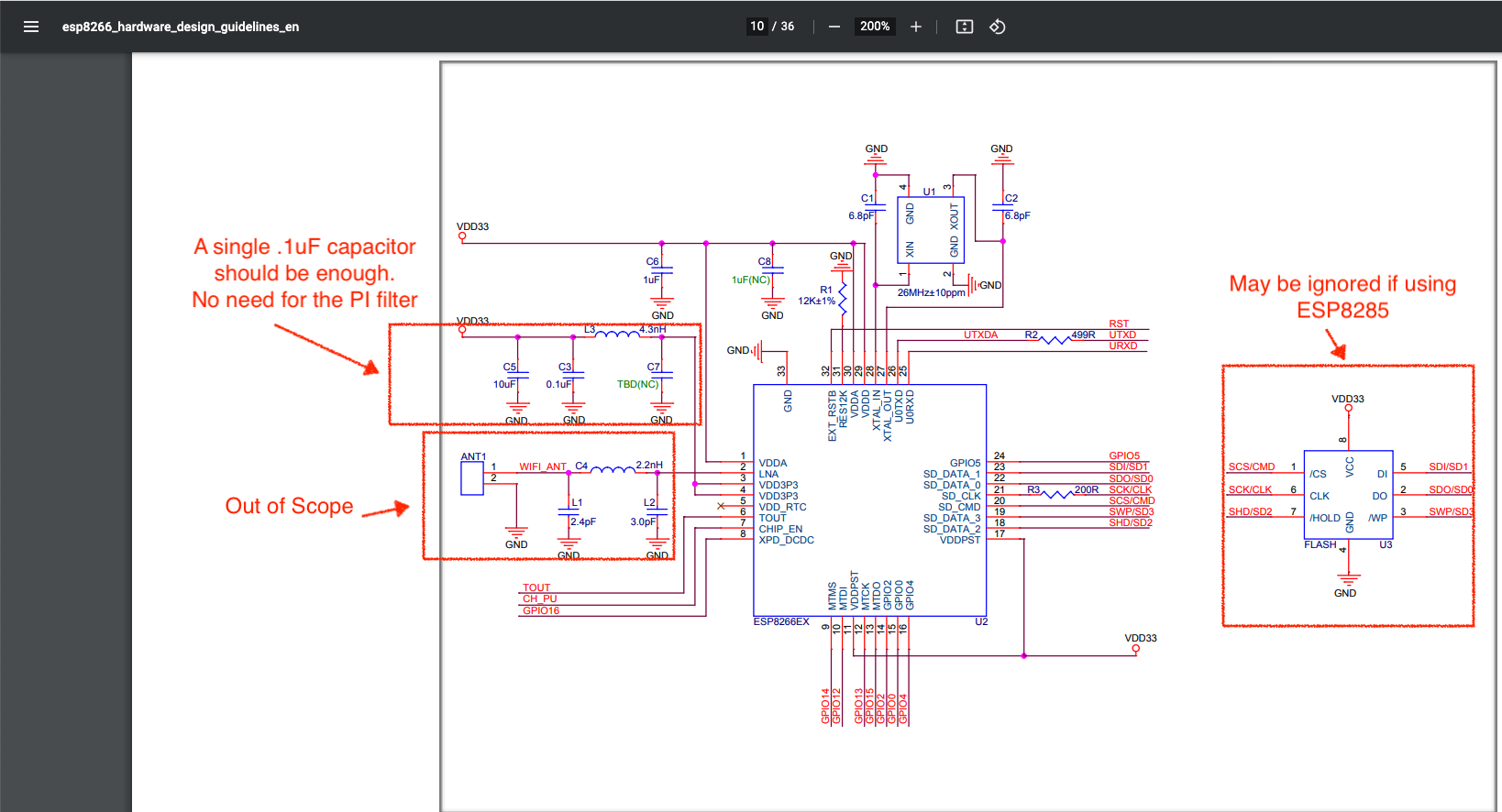Screen dimensions: 1502x812
Task: Click the fit to page icon
Action: click(x=965, y=27)
